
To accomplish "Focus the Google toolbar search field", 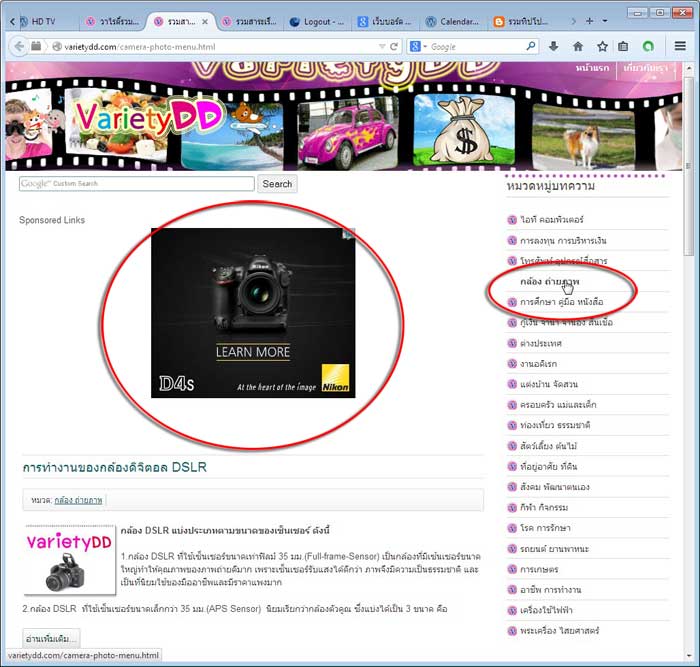I will 477,46.
